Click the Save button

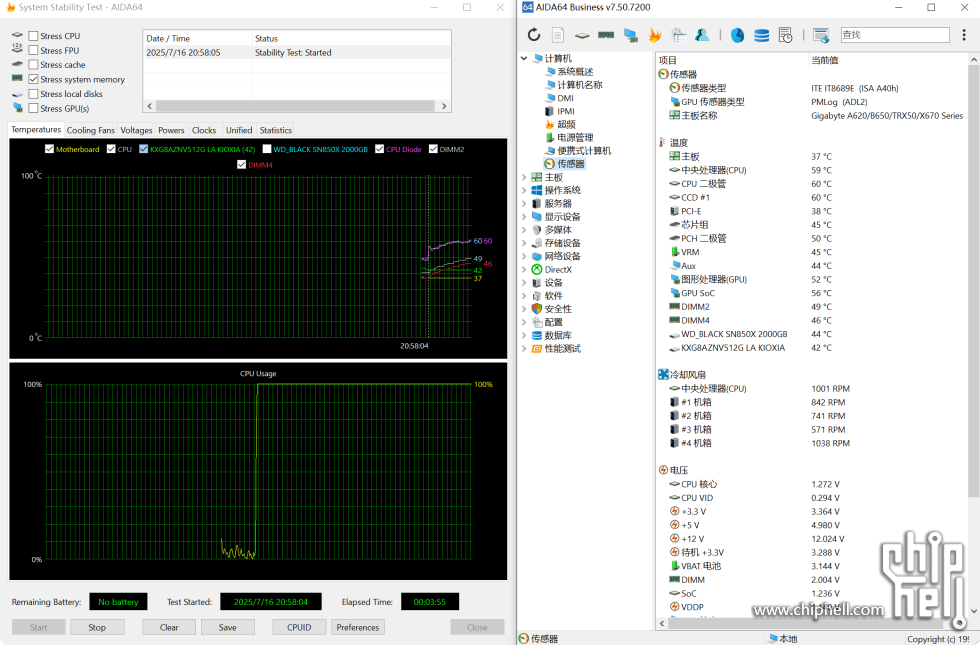click(x=228, y=628)
